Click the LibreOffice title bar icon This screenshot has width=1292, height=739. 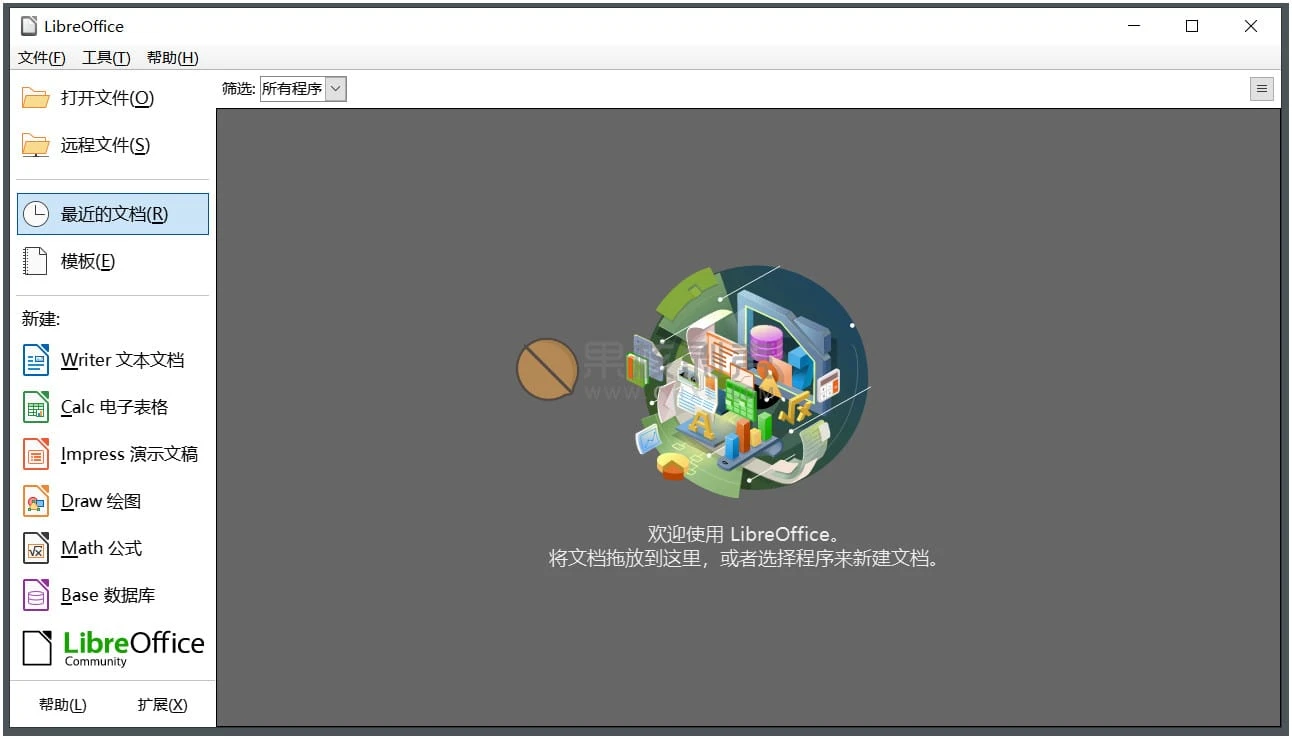29,26
